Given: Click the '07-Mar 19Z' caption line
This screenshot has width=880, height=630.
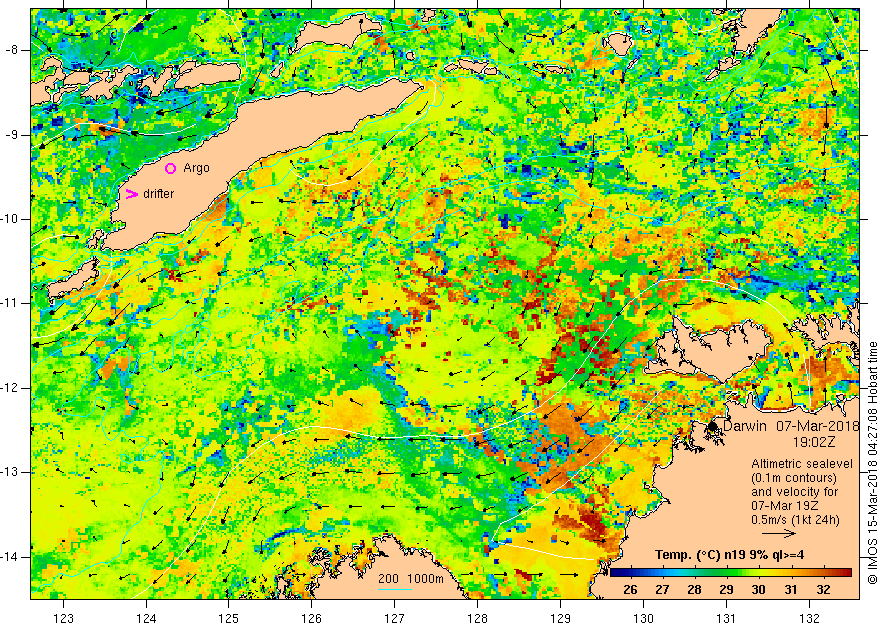Looking at the screenshot, I should tap(786, 505).
